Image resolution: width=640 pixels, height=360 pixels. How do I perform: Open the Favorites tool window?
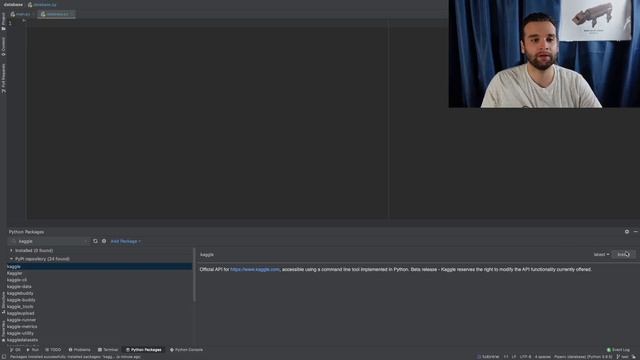3,331
